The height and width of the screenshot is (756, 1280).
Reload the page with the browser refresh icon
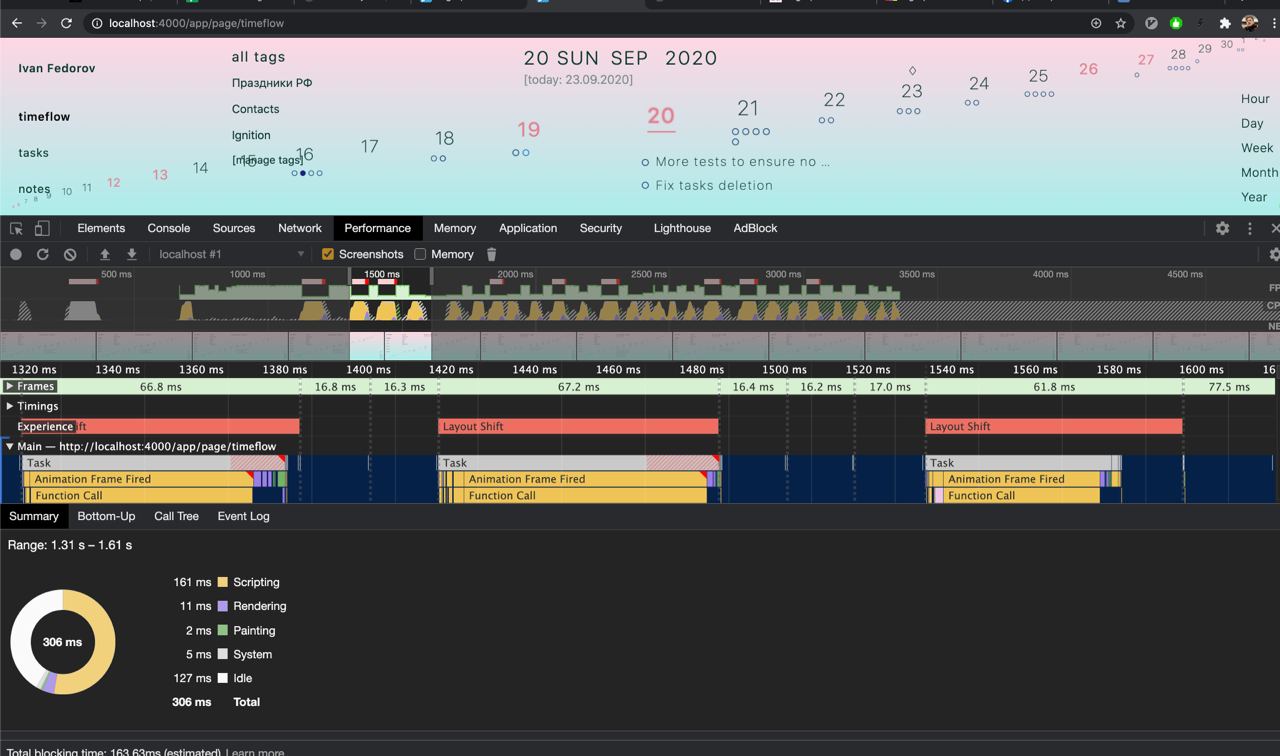click(x=66, y=23)
